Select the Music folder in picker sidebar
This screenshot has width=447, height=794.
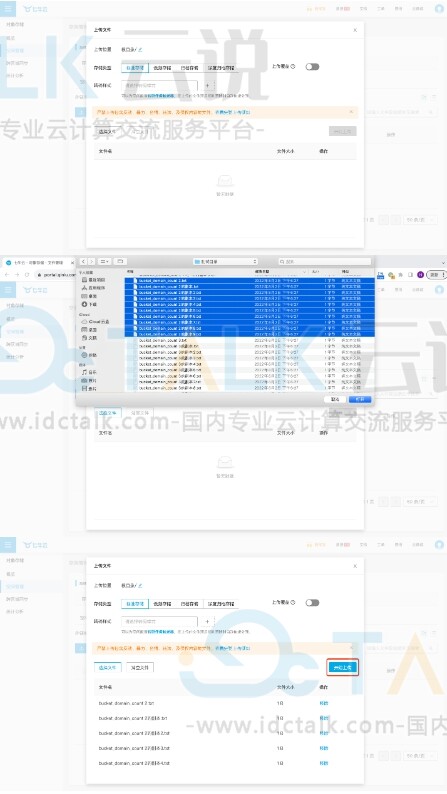pos(90,372)
